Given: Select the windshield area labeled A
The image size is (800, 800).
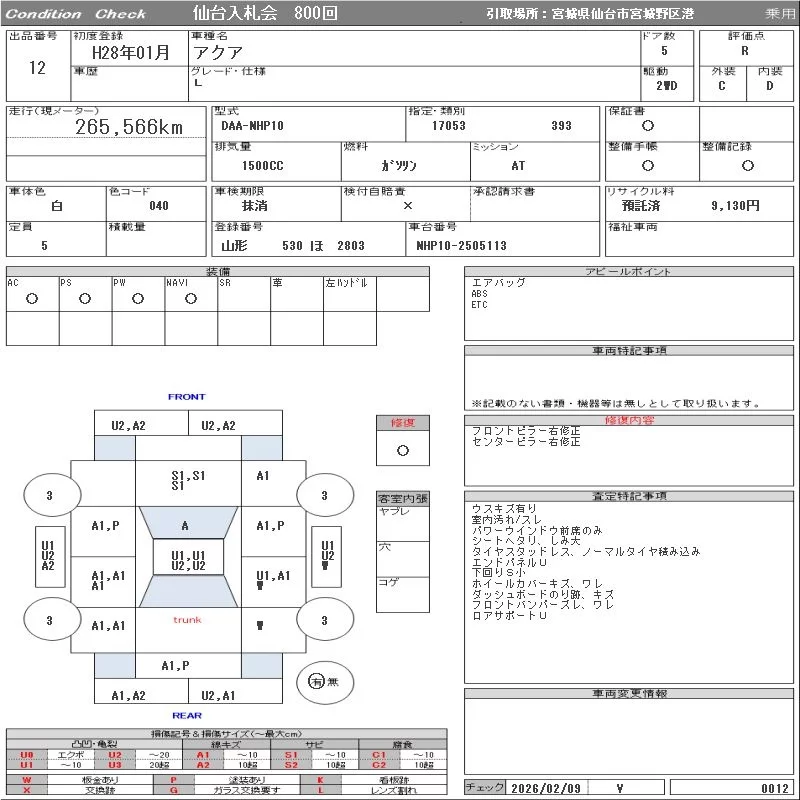Looking at the screenshot, I should click(x=185, y=525).
